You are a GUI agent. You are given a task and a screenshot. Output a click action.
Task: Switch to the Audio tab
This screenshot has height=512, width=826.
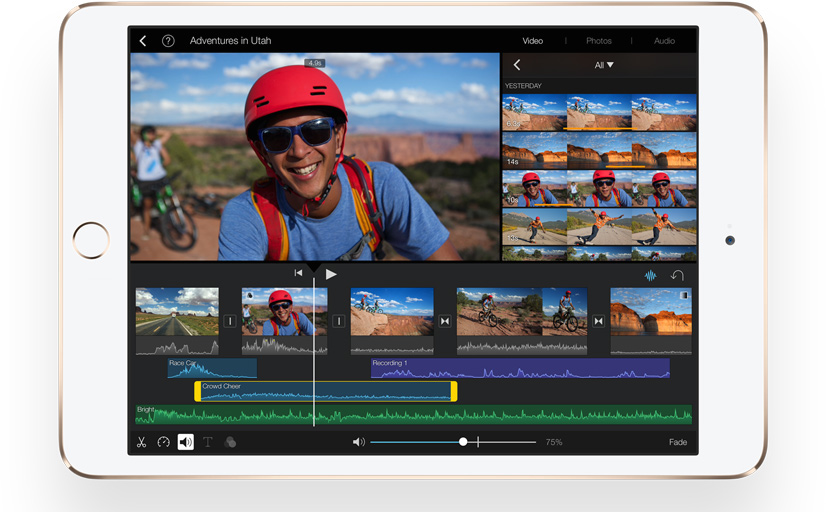[664, 41]
